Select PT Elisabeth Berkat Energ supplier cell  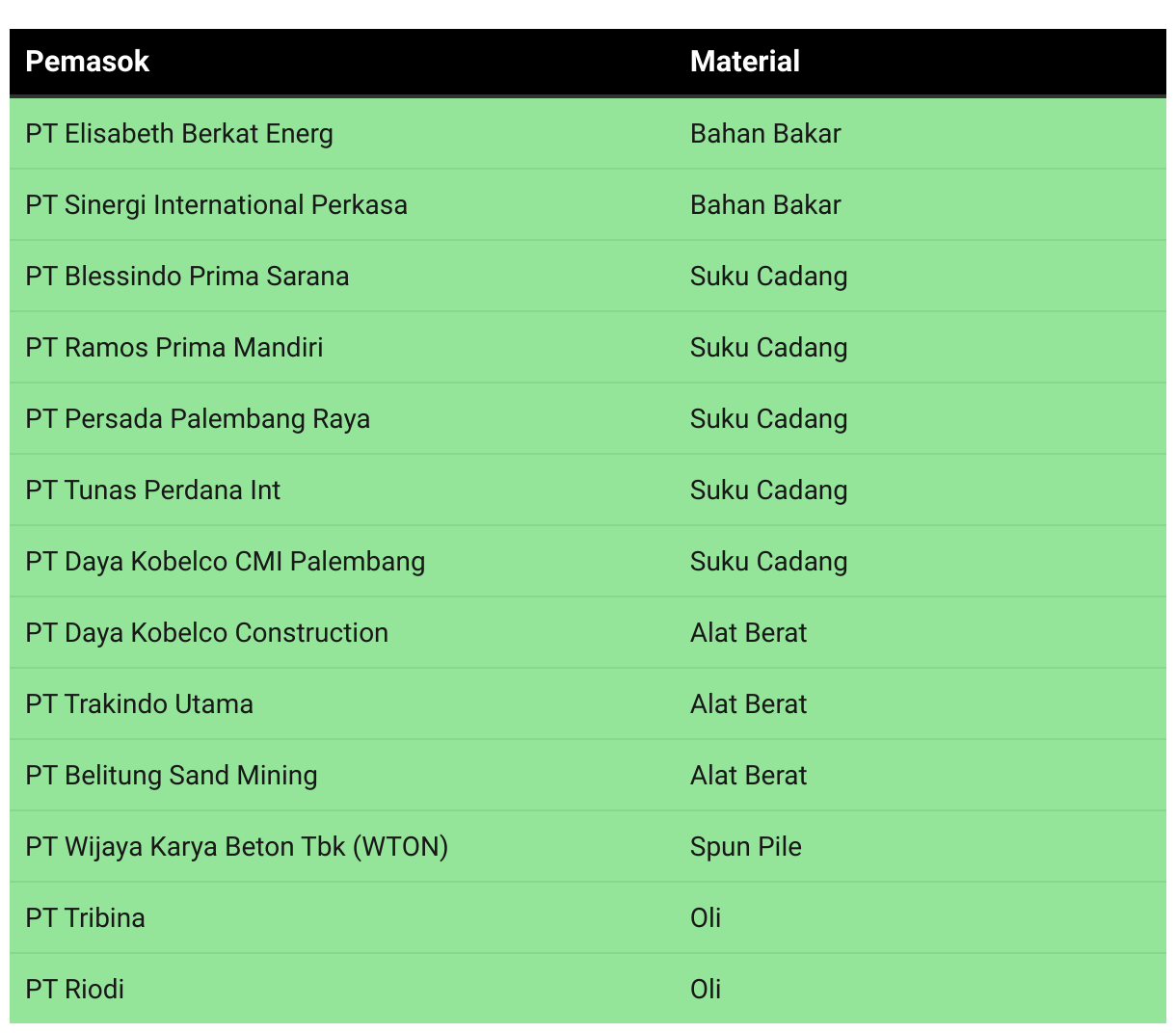point(179,133)
